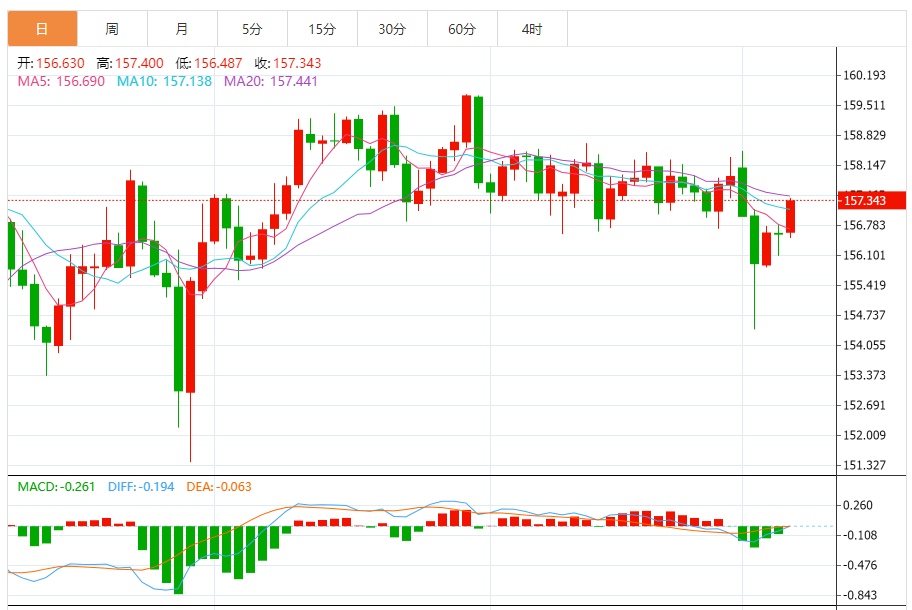Screen dimensions: 912x610
Task: Click the -0.843 MACD axis label
Action: point(860,595)
